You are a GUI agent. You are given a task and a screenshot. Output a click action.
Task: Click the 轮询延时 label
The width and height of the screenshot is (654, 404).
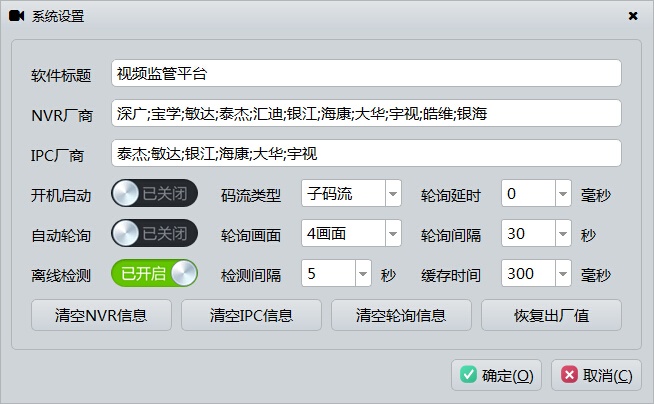450,196
